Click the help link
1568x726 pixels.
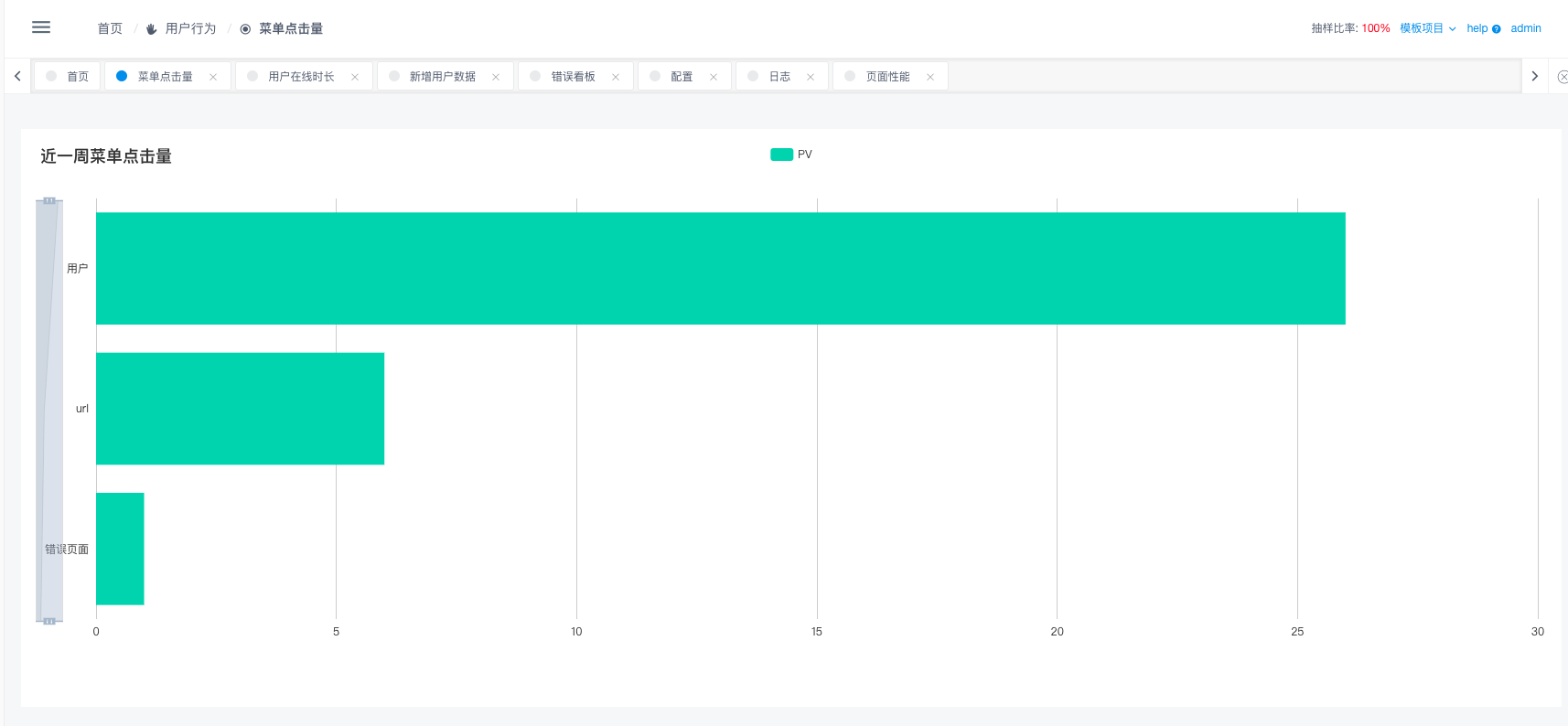(x=1477, y=28)
